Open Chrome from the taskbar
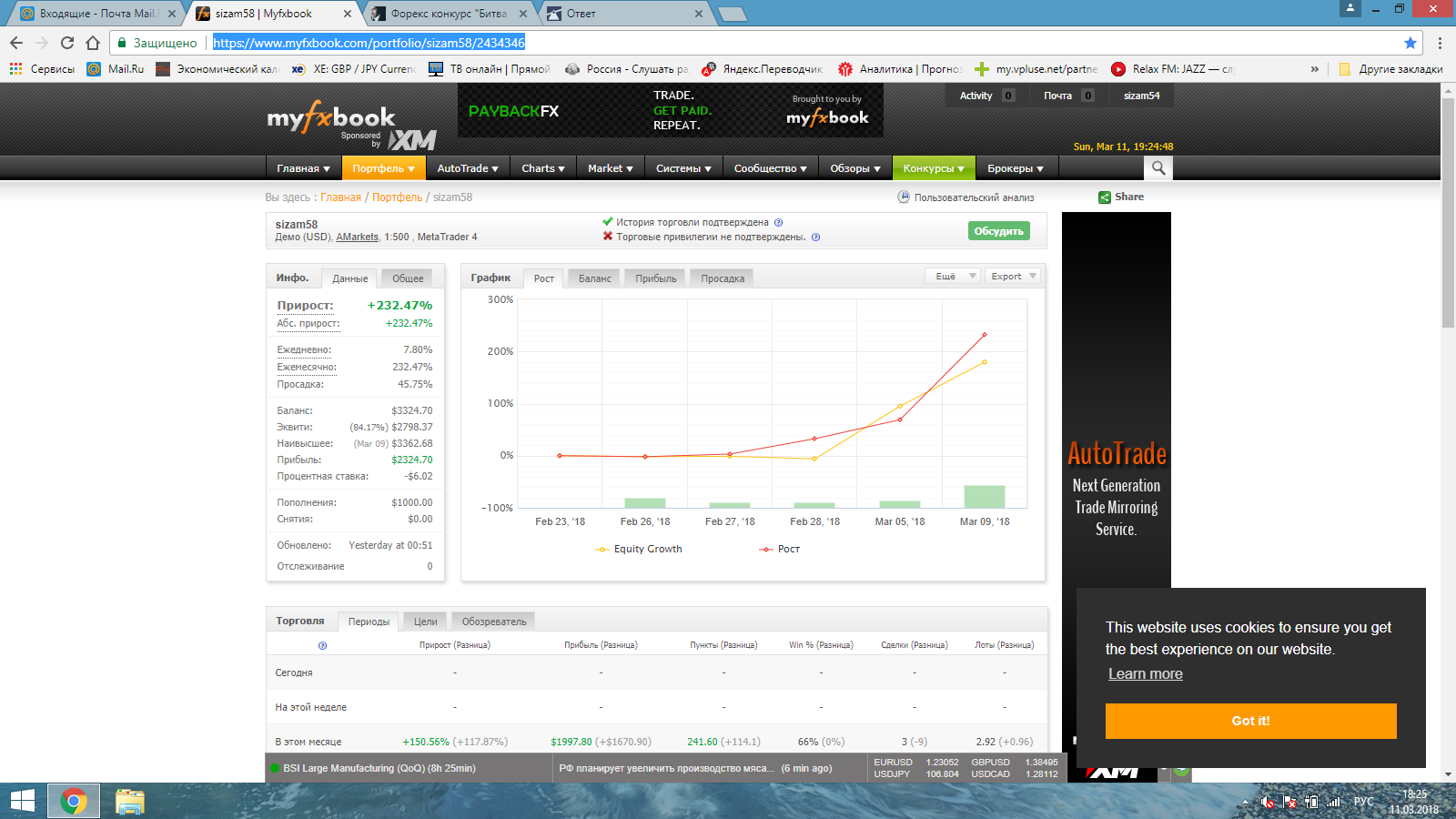The image size is (1456, 819). (74, 801)
